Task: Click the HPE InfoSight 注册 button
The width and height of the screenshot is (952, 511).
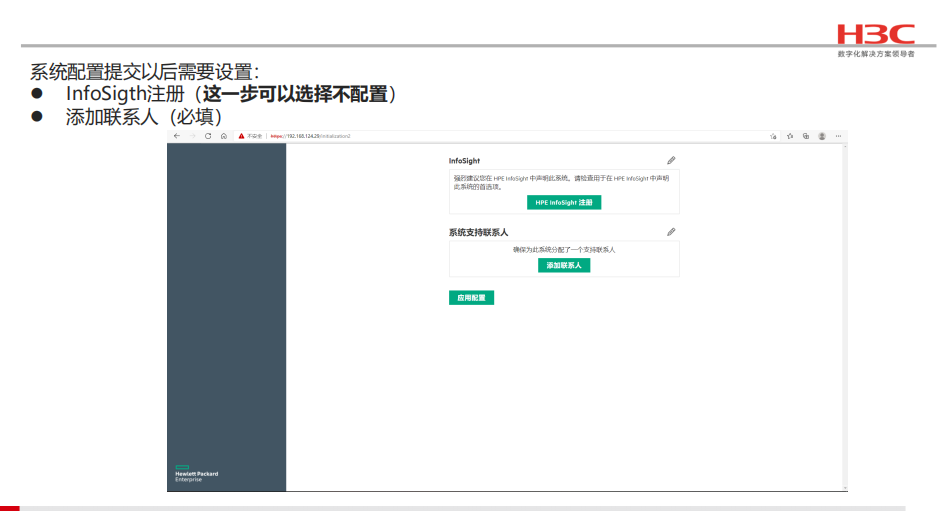Action: tap(564, 202)
